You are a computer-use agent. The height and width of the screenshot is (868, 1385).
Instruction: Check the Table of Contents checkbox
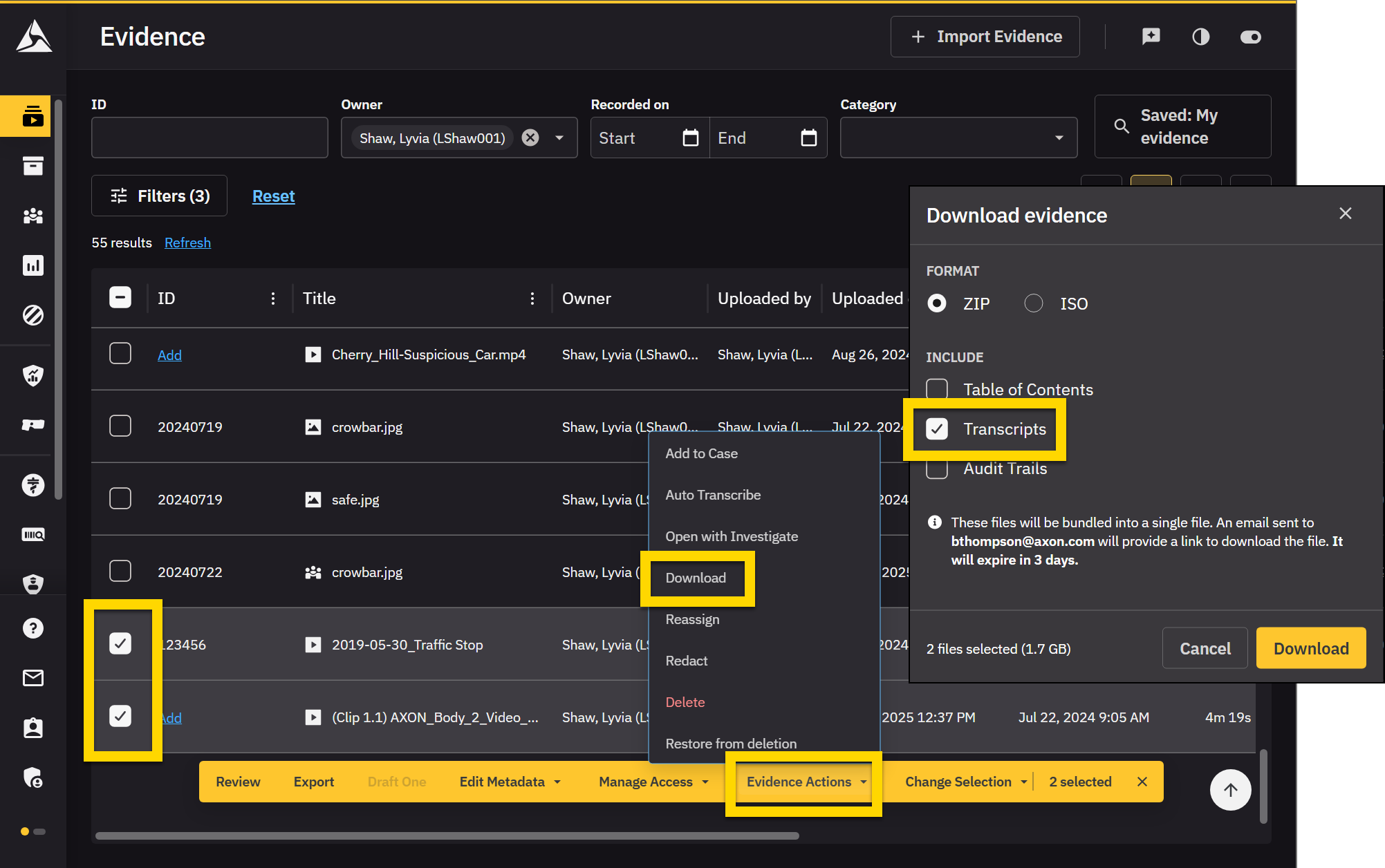[937, 389]
